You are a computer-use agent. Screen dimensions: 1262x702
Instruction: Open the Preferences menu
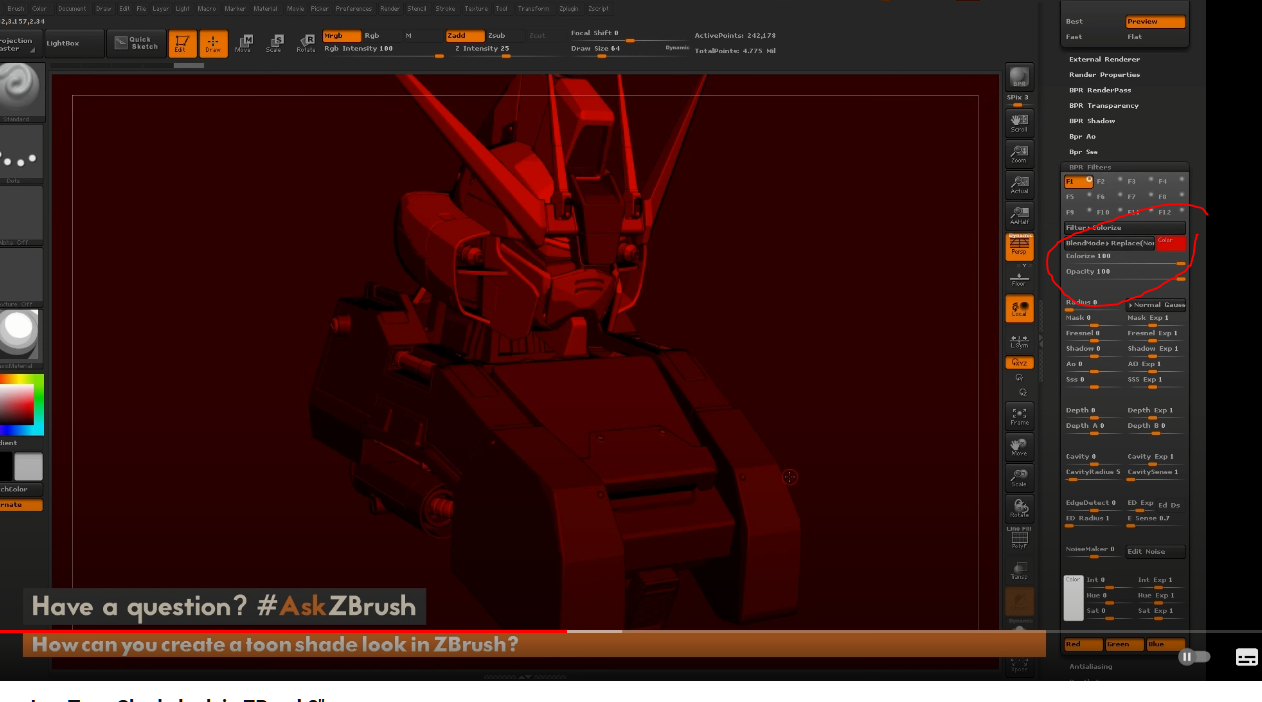point(353,8)
